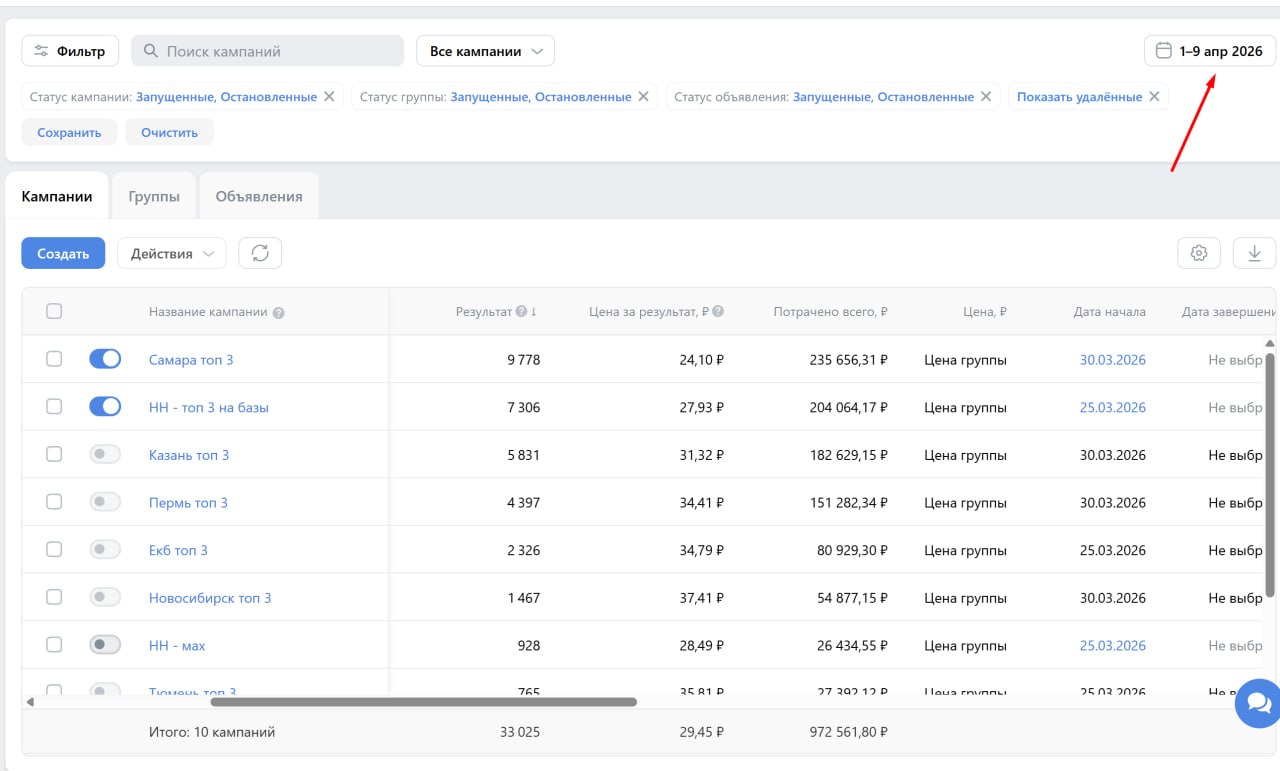Screen dimensions: 1280x771
Task: Click the total spend 972 561,80 ₽
Action: tap(849, 732)
